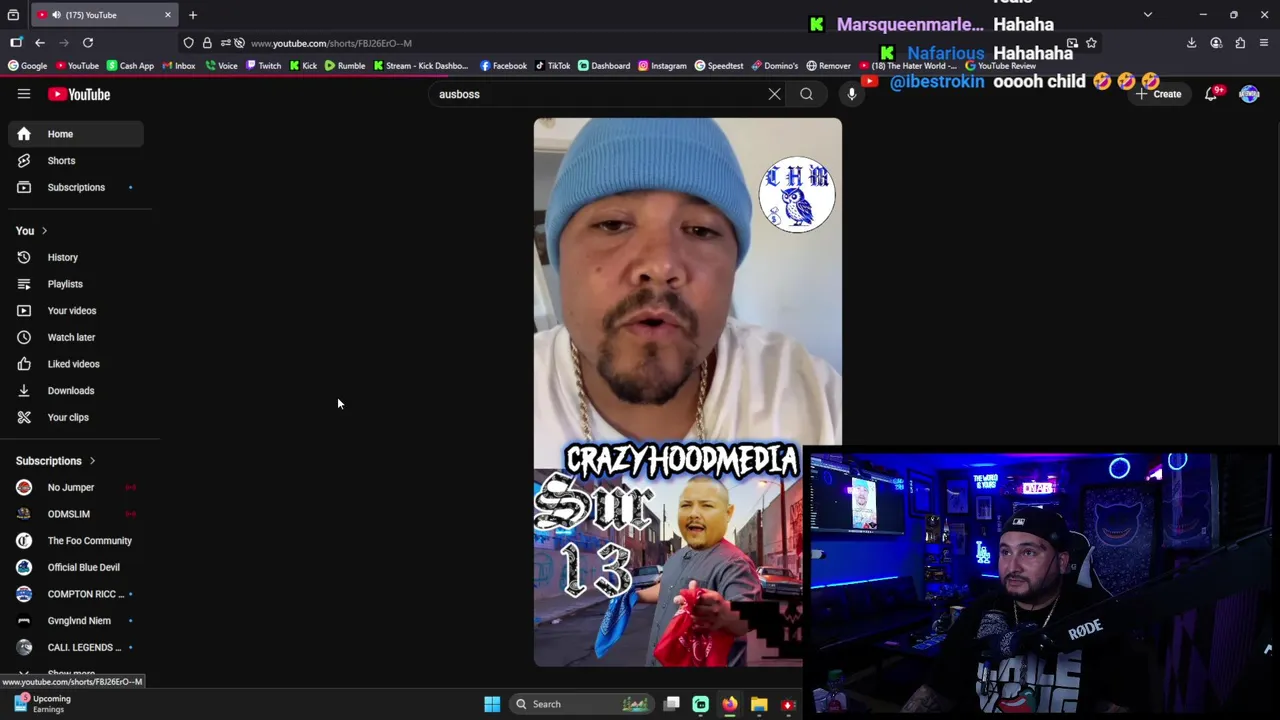
Task: Reload the page
Action: pyautogui.click(x=88, y=43)
